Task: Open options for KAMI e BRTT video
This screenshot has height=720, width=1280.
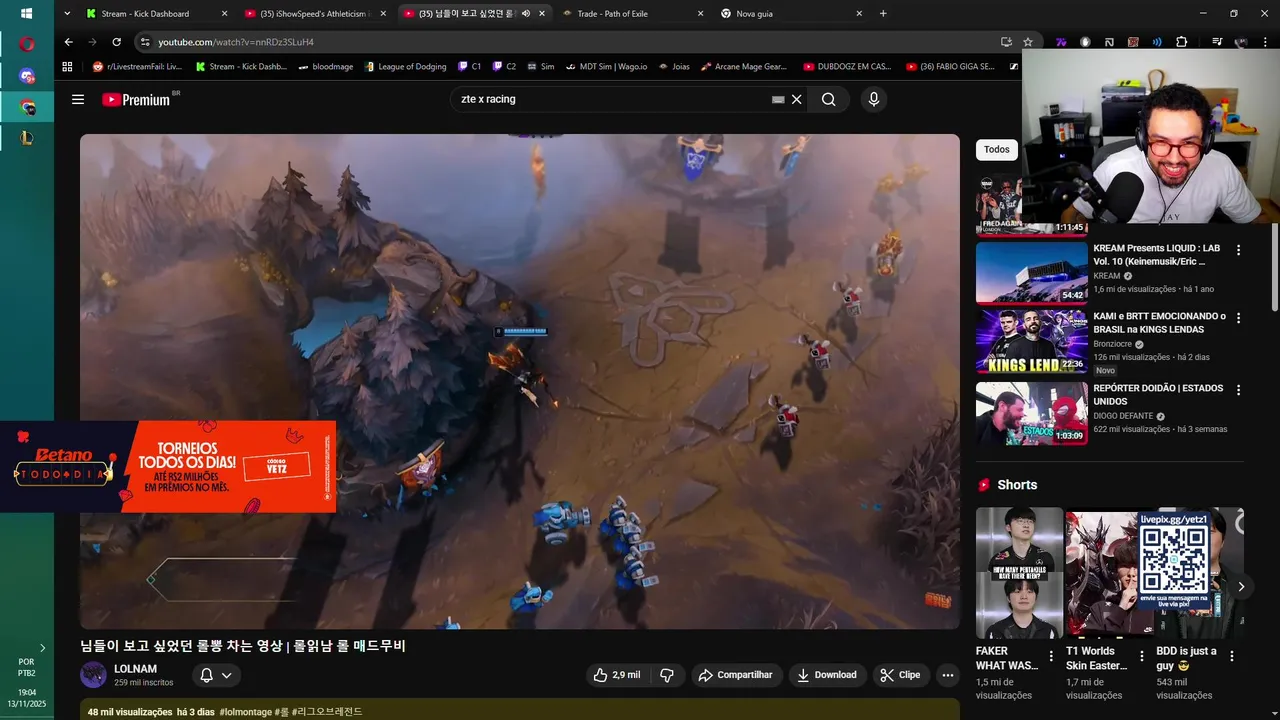Action: [x=1239, y=318]
